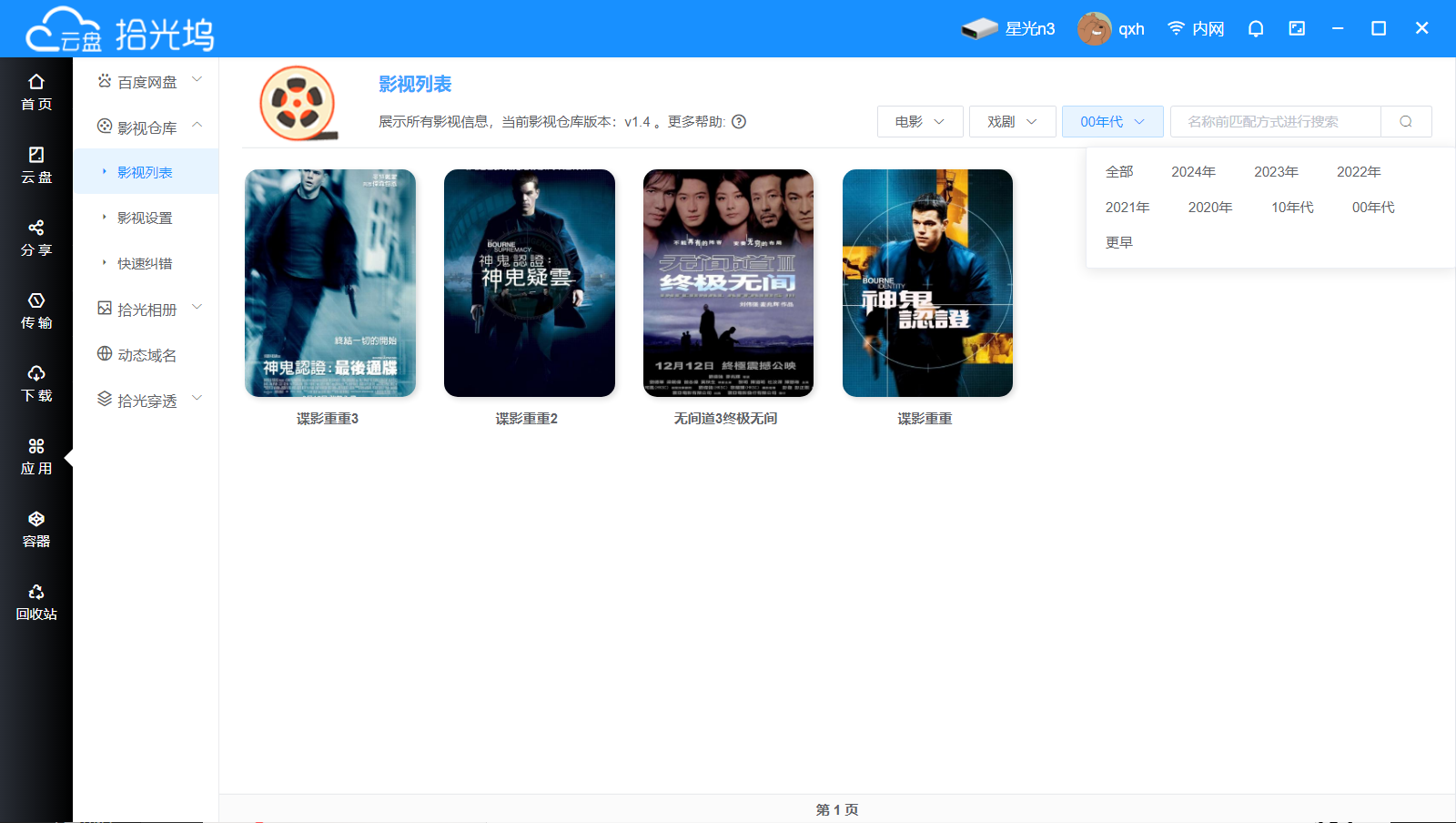Click the name search input field
The image size is (1456, 823).
[1276, 121]
